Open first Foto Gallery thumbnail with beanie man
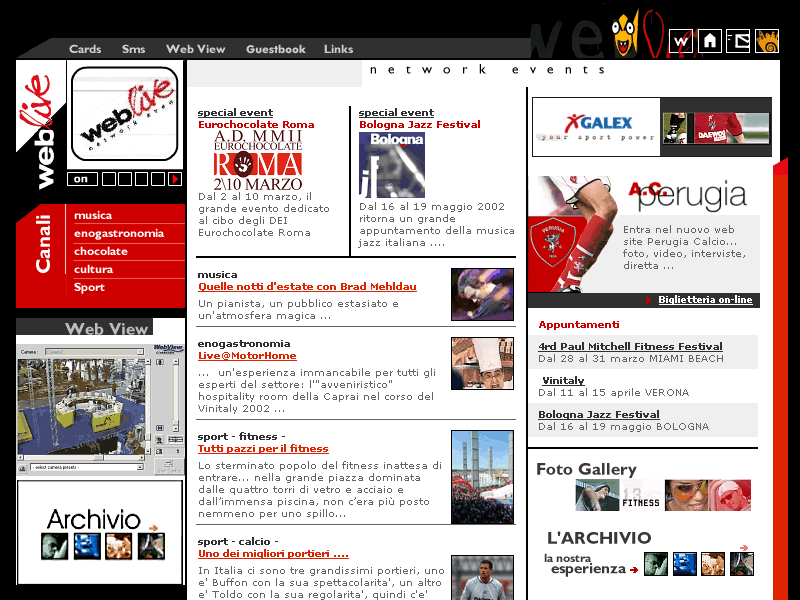 [x=597, y=495]
